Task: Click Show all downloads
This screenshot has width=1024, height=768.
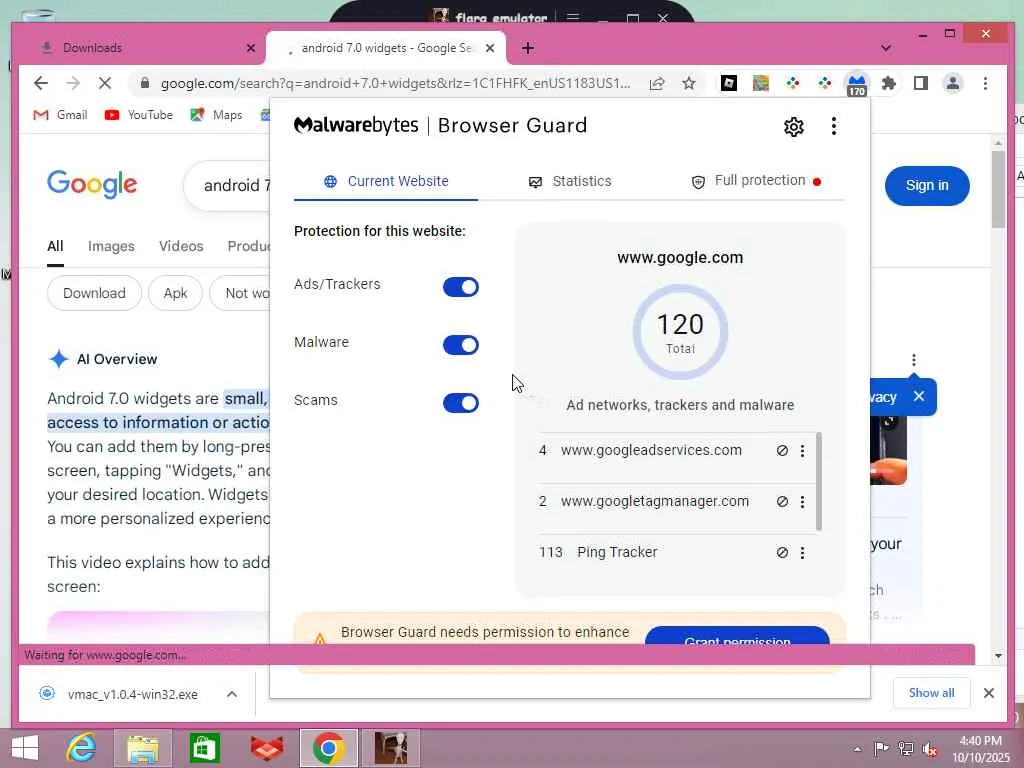Action: point(931,693)
